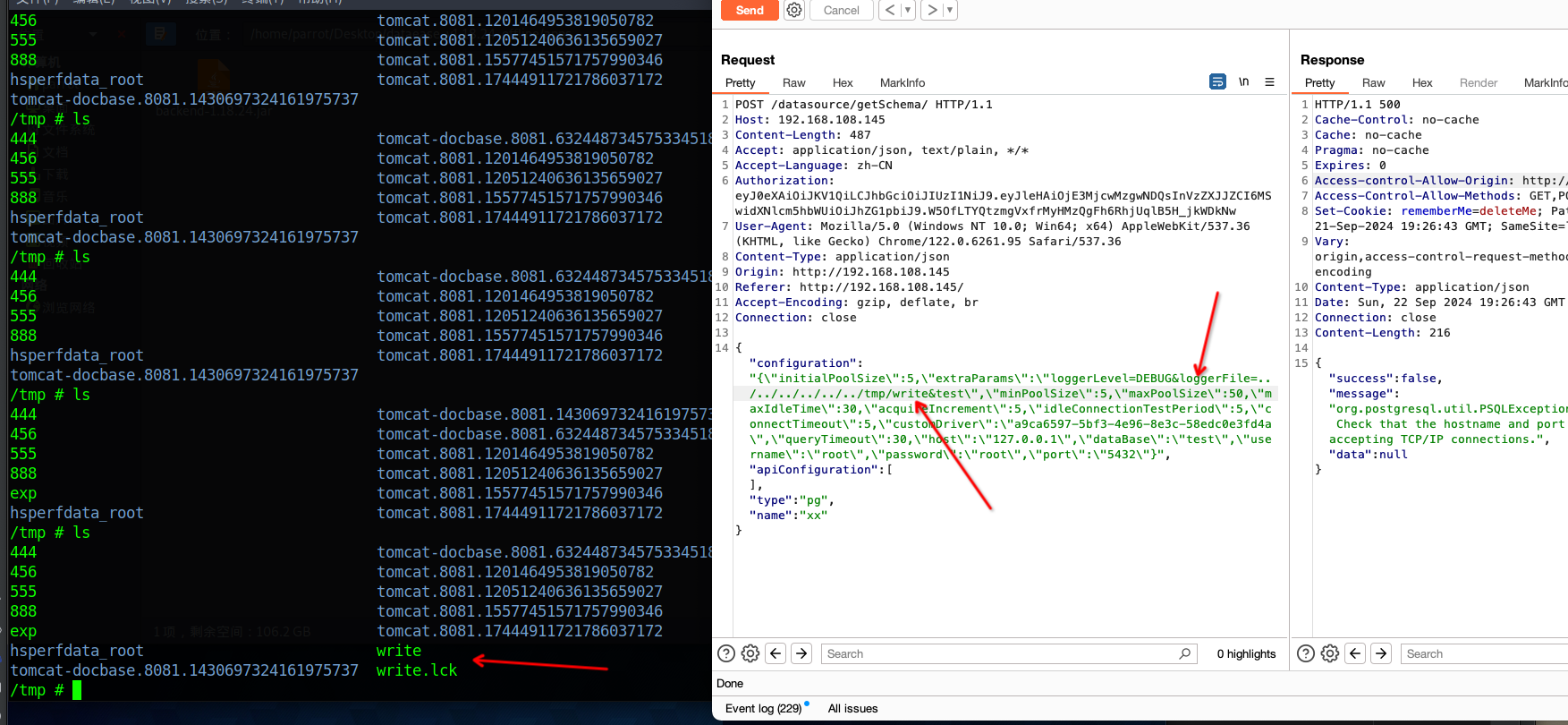Screen dimensions: 1568x725
Task: Go to next request with forward arrow
Action: pyautogui.click(x=932, y=10)
